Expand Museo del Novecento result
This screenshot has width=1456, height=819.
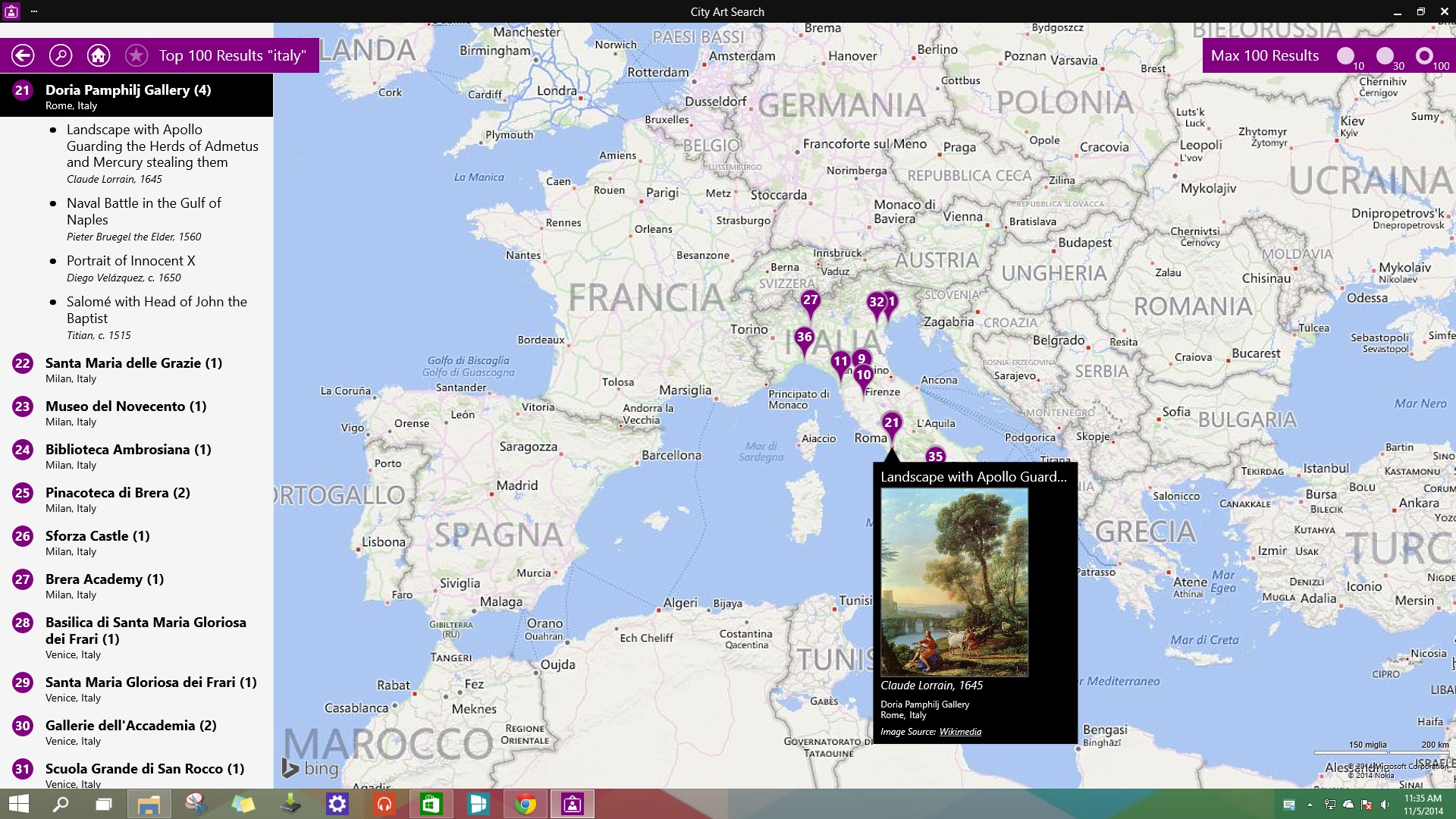pyautogui.click(x=136, y=413)
